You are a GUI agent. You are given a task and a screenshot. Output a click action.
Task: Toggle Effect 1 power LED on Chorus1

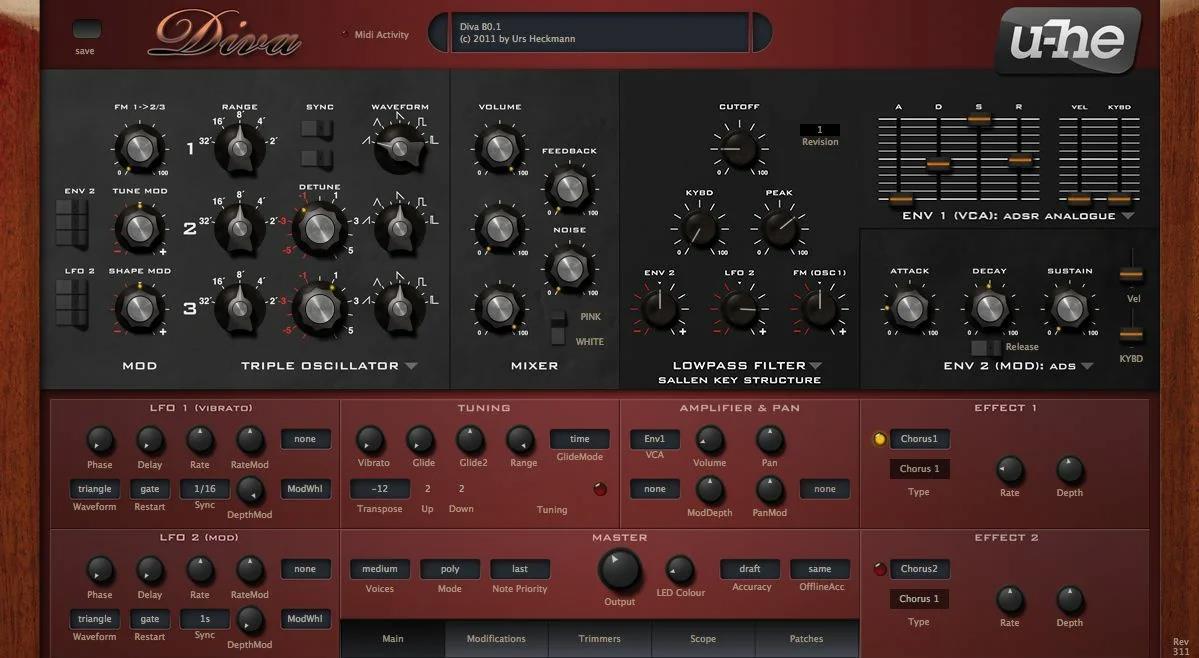[880, 439]
